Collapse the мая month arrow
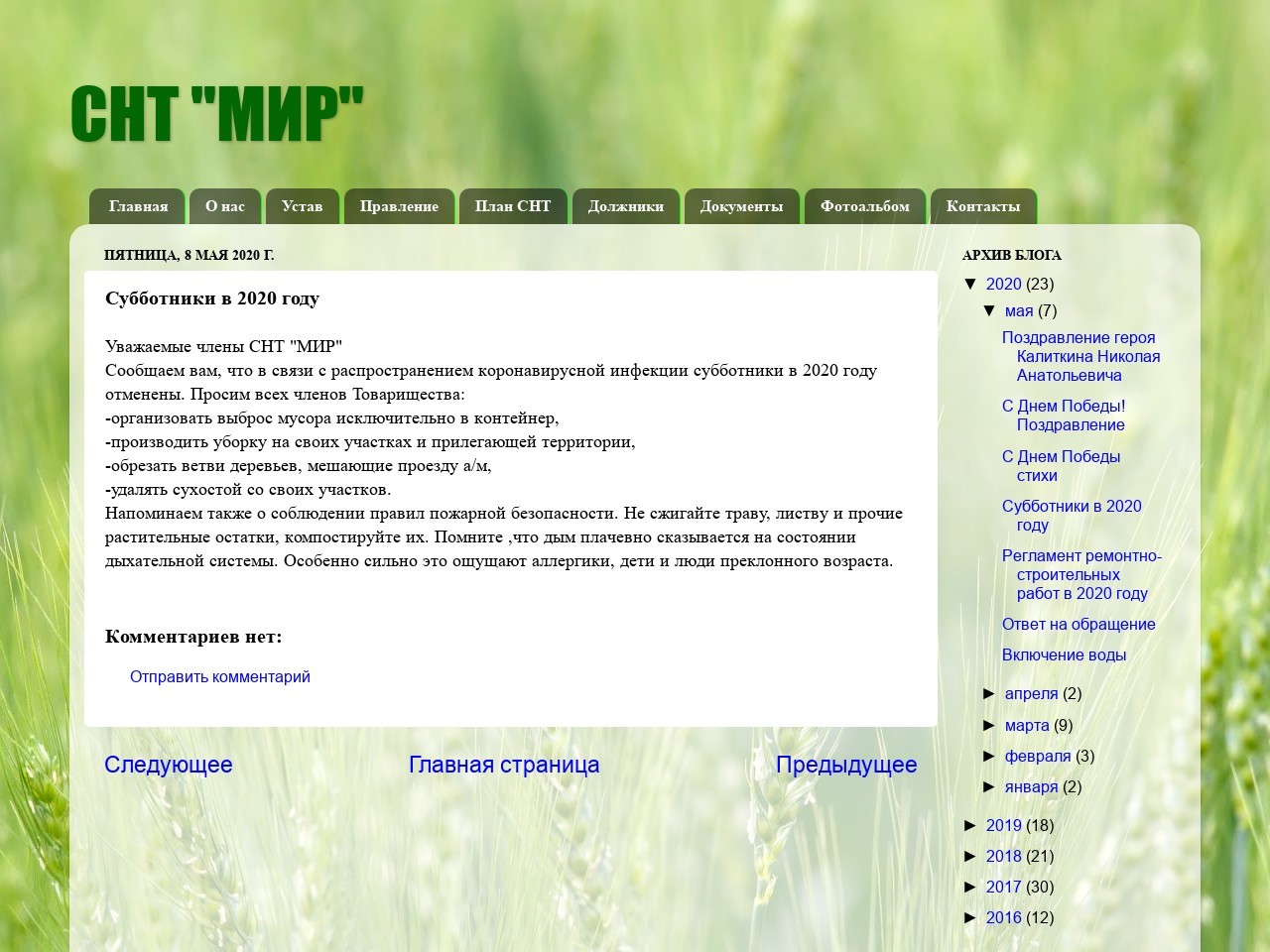The image size is (1270, 952). coord(989,310)
